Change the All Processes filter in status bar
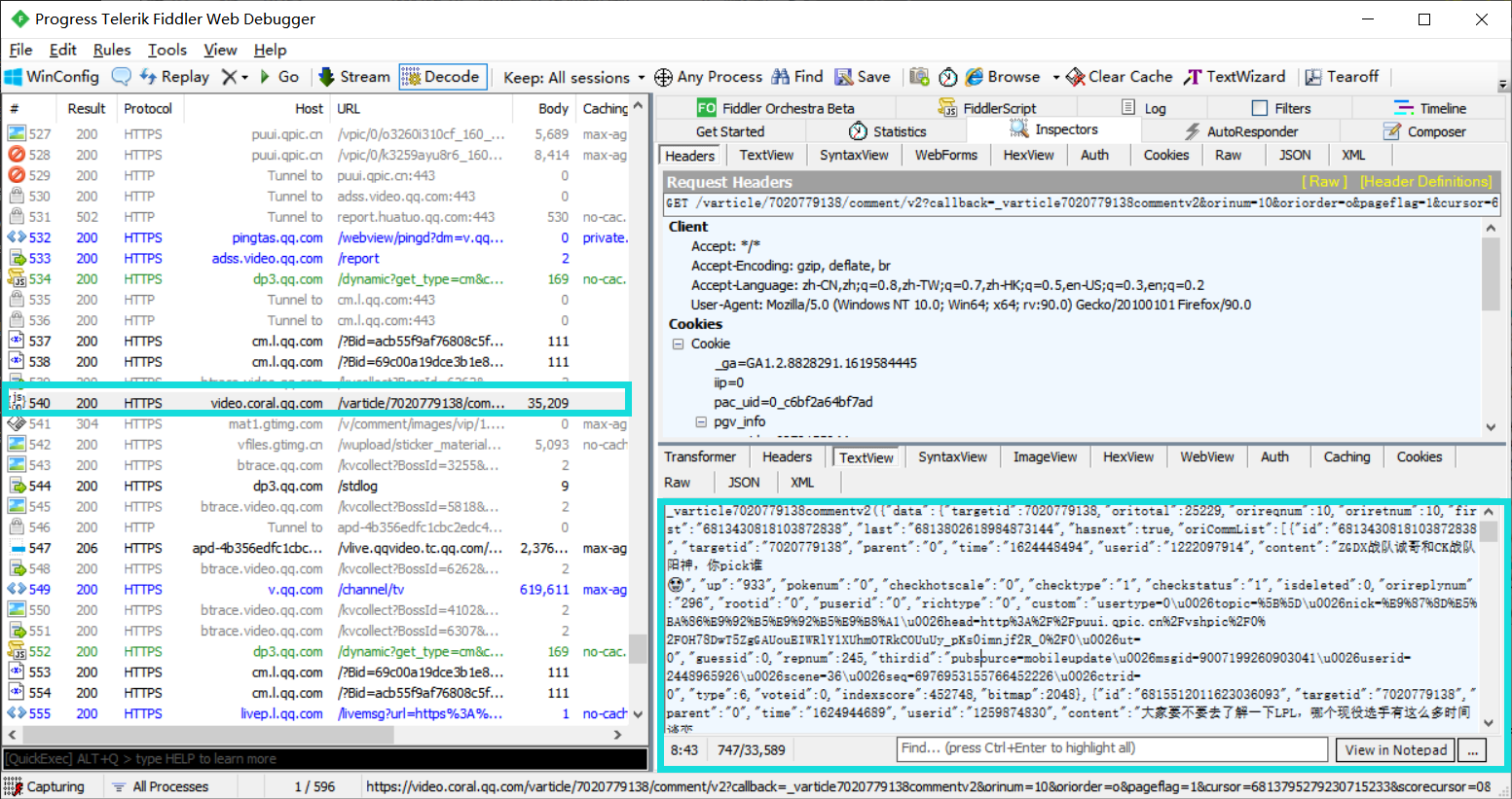 pyautogui.click(x=160, y=786)
